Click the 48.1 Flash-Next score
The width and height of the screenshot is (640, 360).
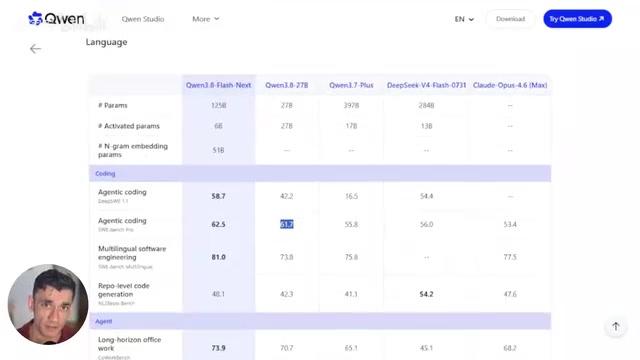[x=218, y=294]
